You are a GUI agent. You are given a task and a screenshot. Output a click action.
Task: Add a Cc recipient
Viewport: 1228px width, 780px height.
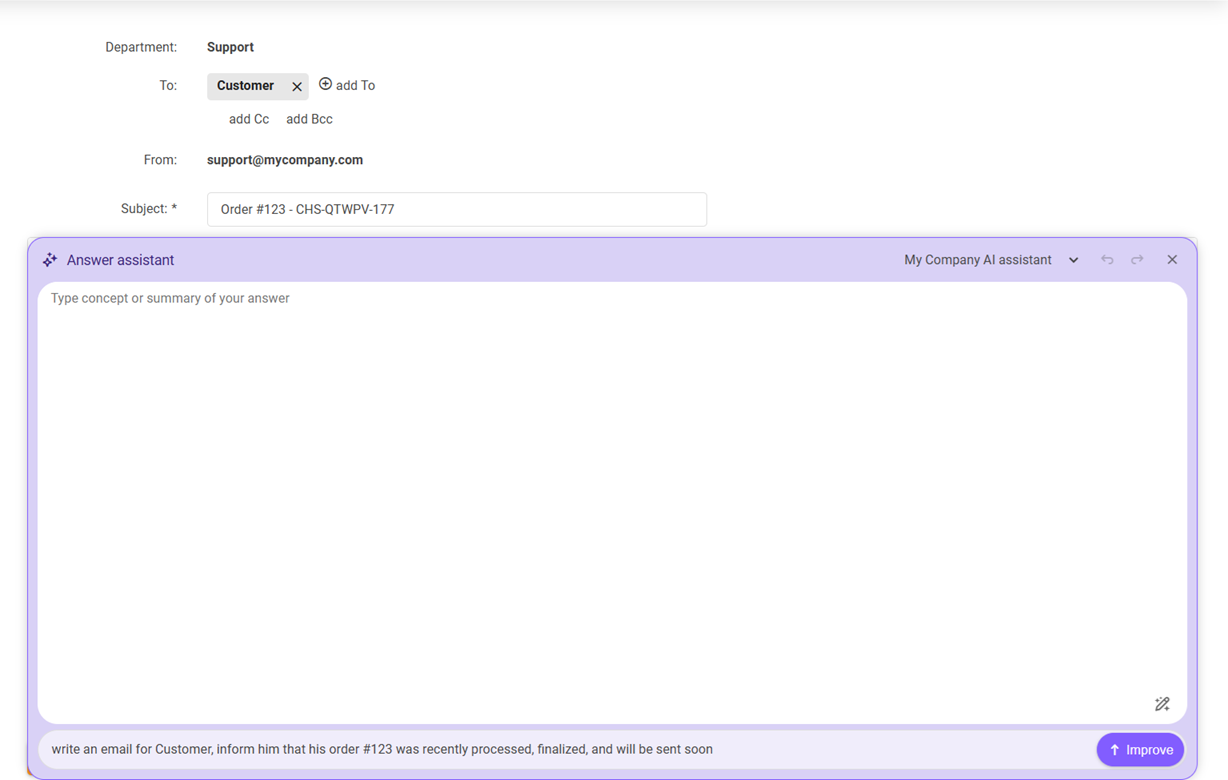coord(249,119)
